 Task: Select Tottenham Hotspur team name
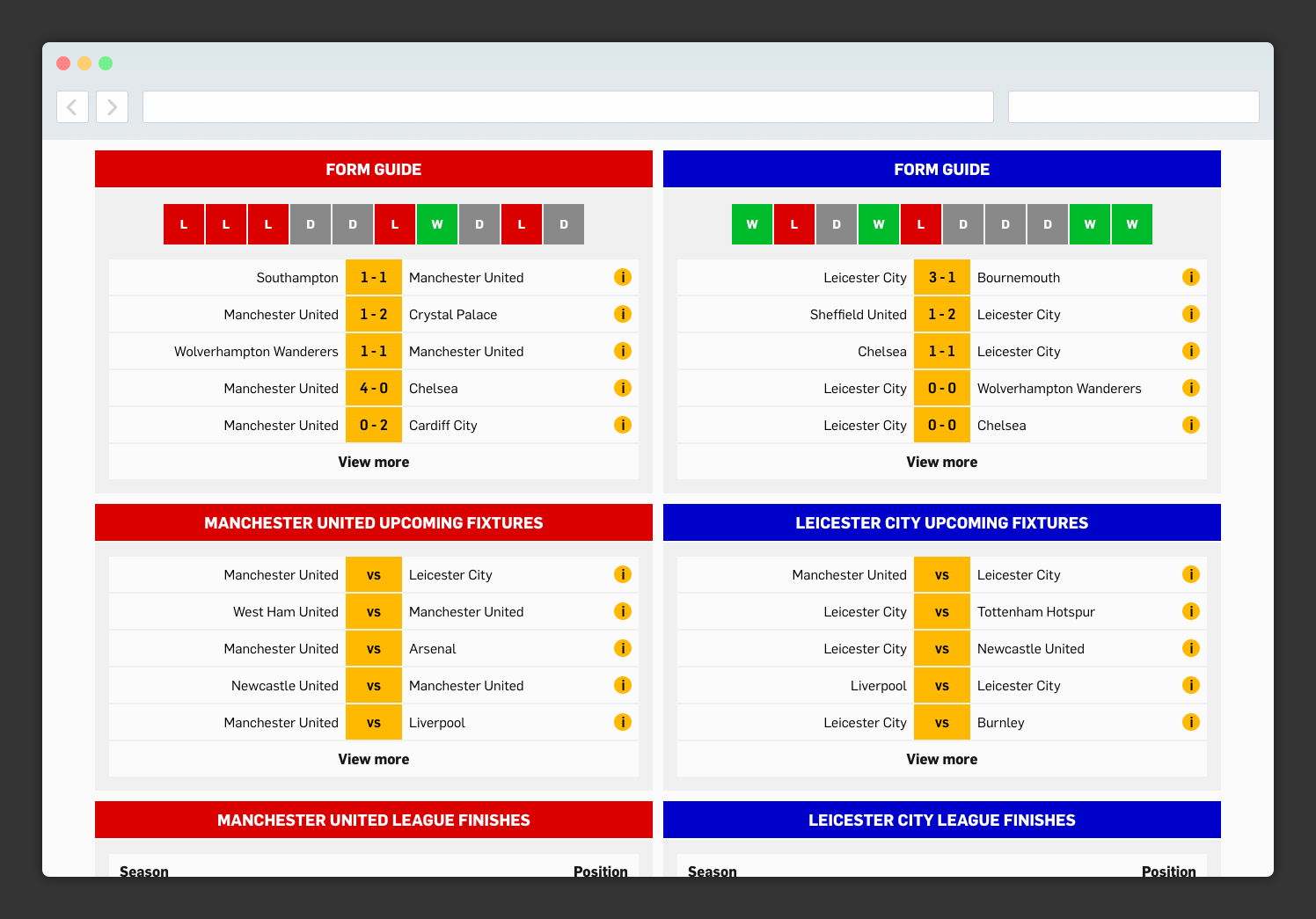pyautogui.click(x=1036, y=611)
